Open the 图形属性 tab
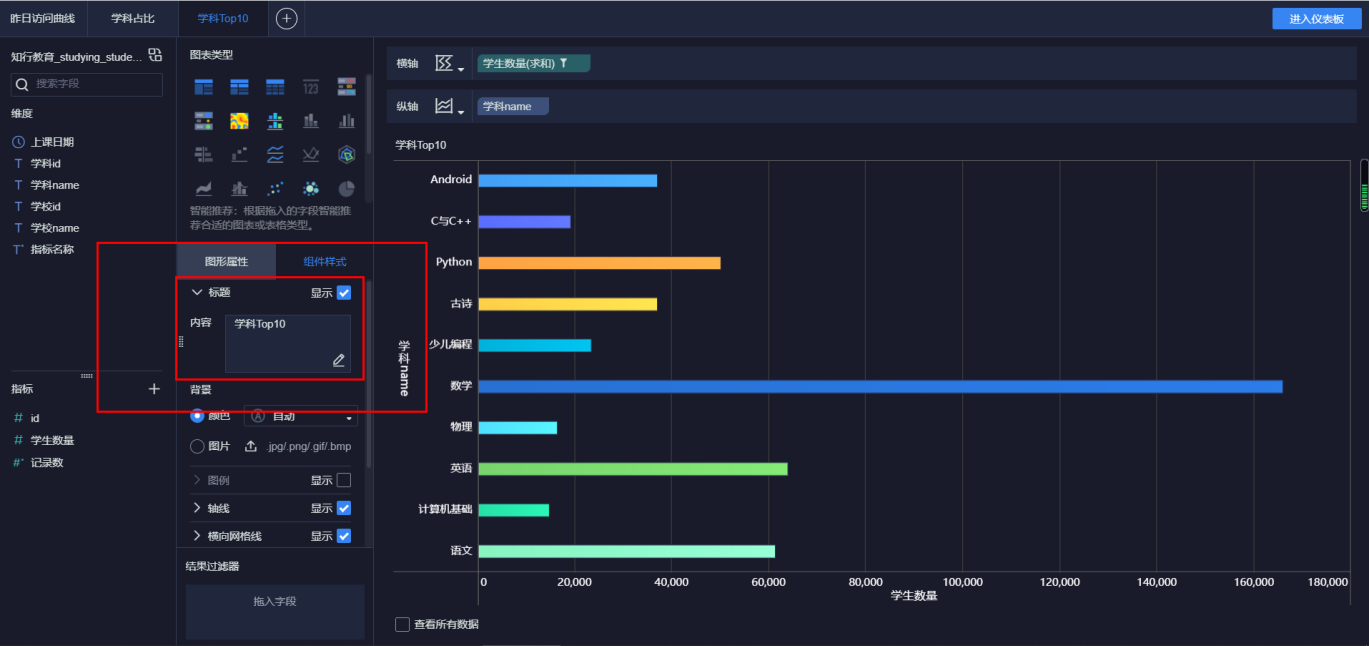The width and height of the screenshot is (1369, 646). 226,261
